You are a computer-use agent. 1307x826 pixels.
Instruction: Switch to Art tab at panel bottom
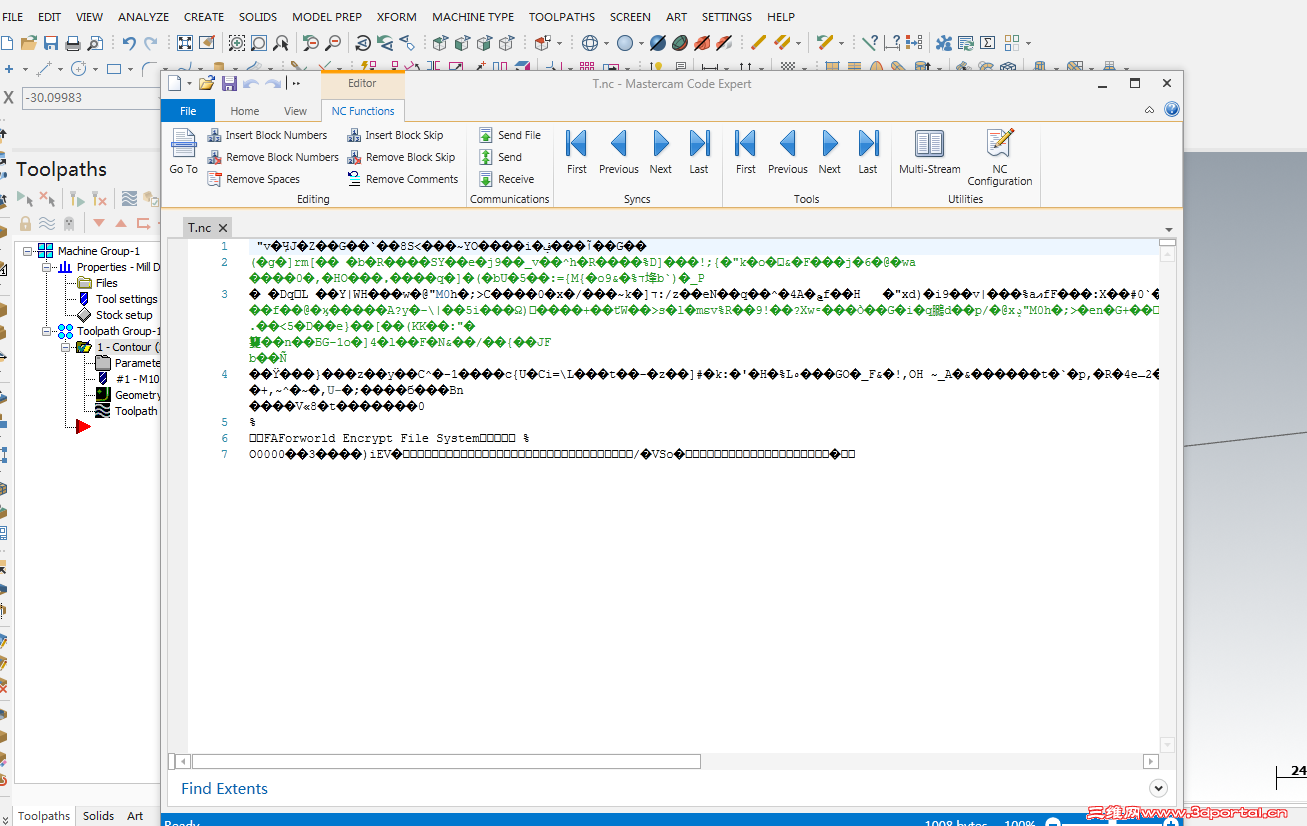pos(135,816)
